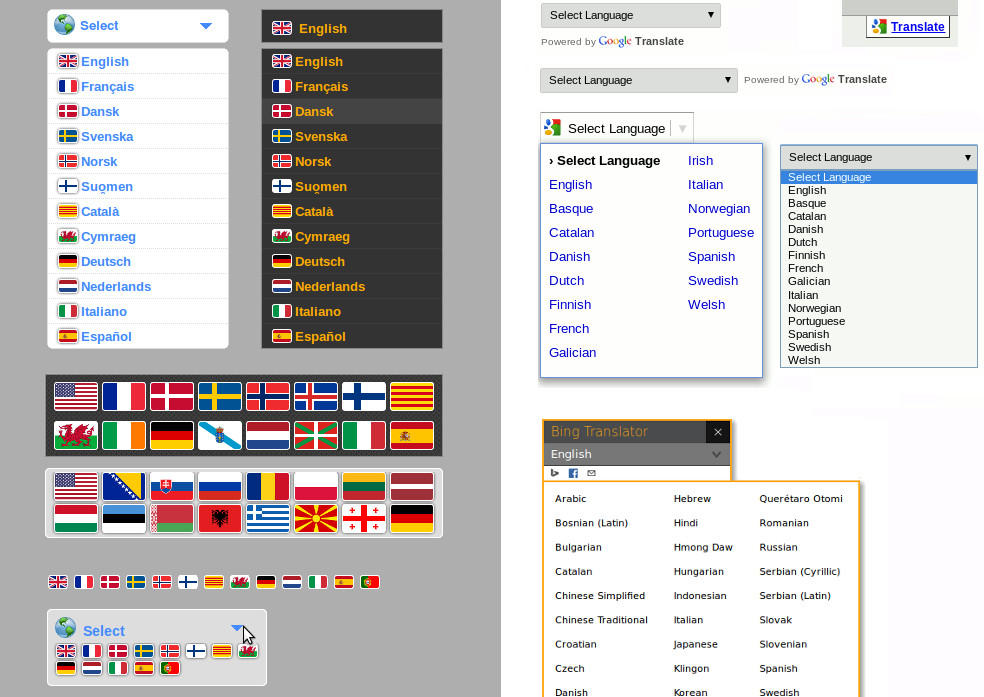Select the Macedonian sun flag icon
This screenshot has height=697, width=984.
point(316,518)
